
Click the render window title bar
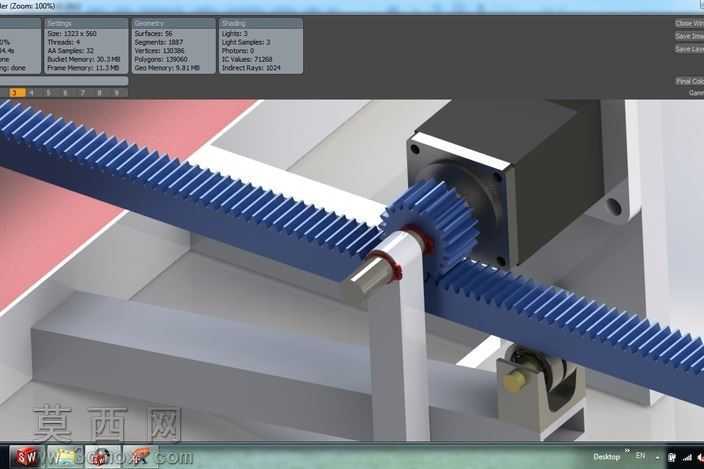tap(352, 6)
